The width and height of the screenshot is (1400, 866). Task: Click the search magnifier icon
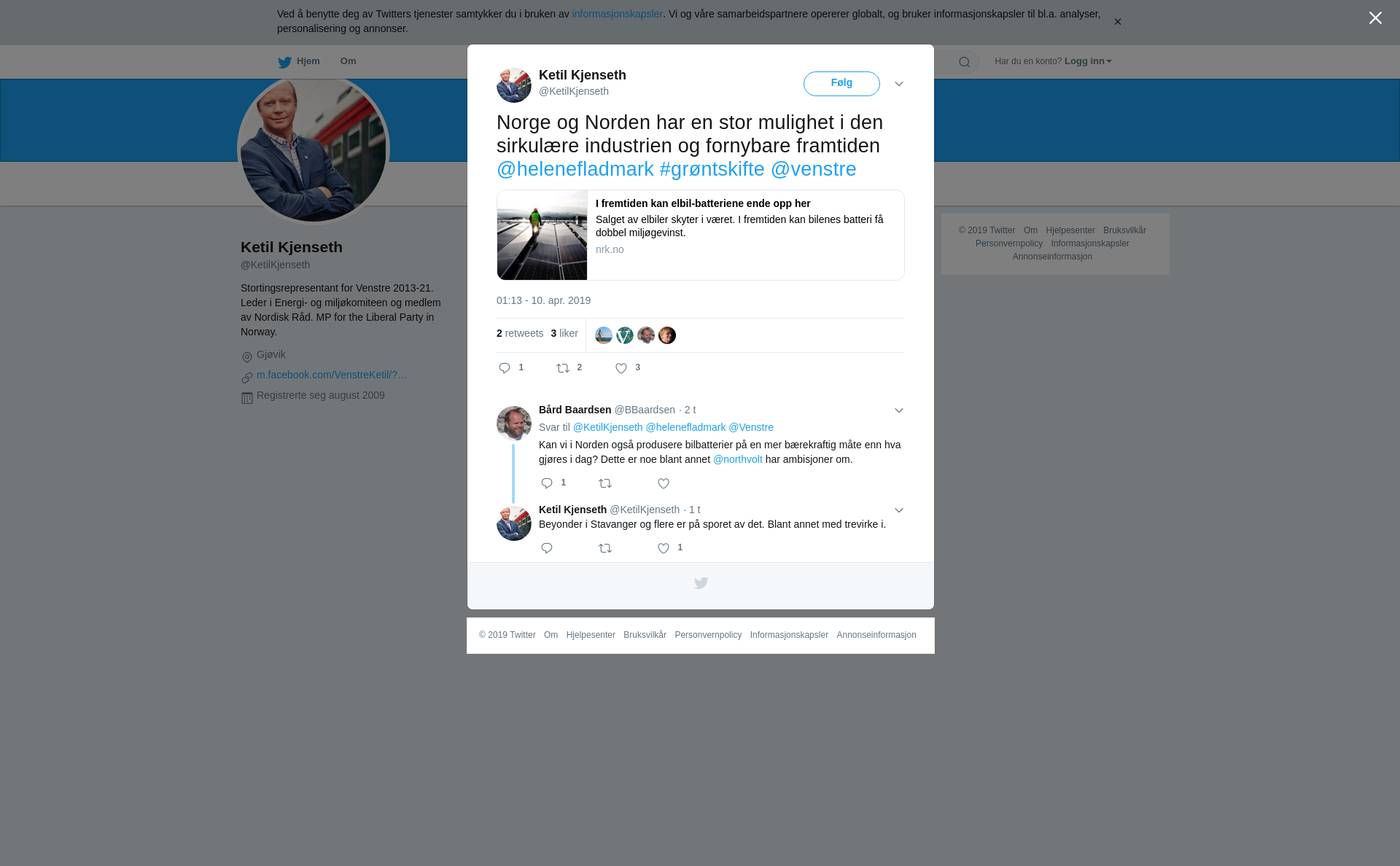point(965,62)
